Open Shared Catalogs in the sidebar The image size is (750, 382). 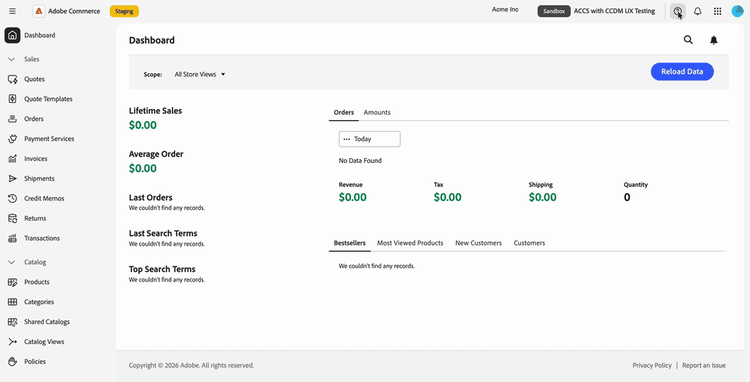pos(47,322)
